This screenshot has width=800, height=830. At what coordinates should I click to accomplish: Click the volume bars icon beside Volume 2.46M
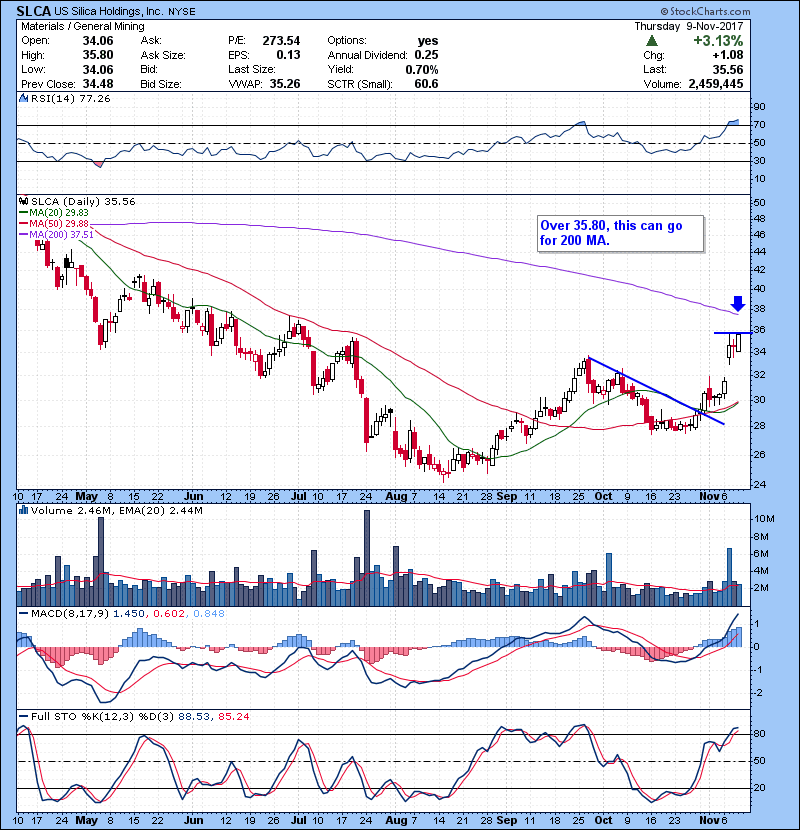[x=23, y=510]
